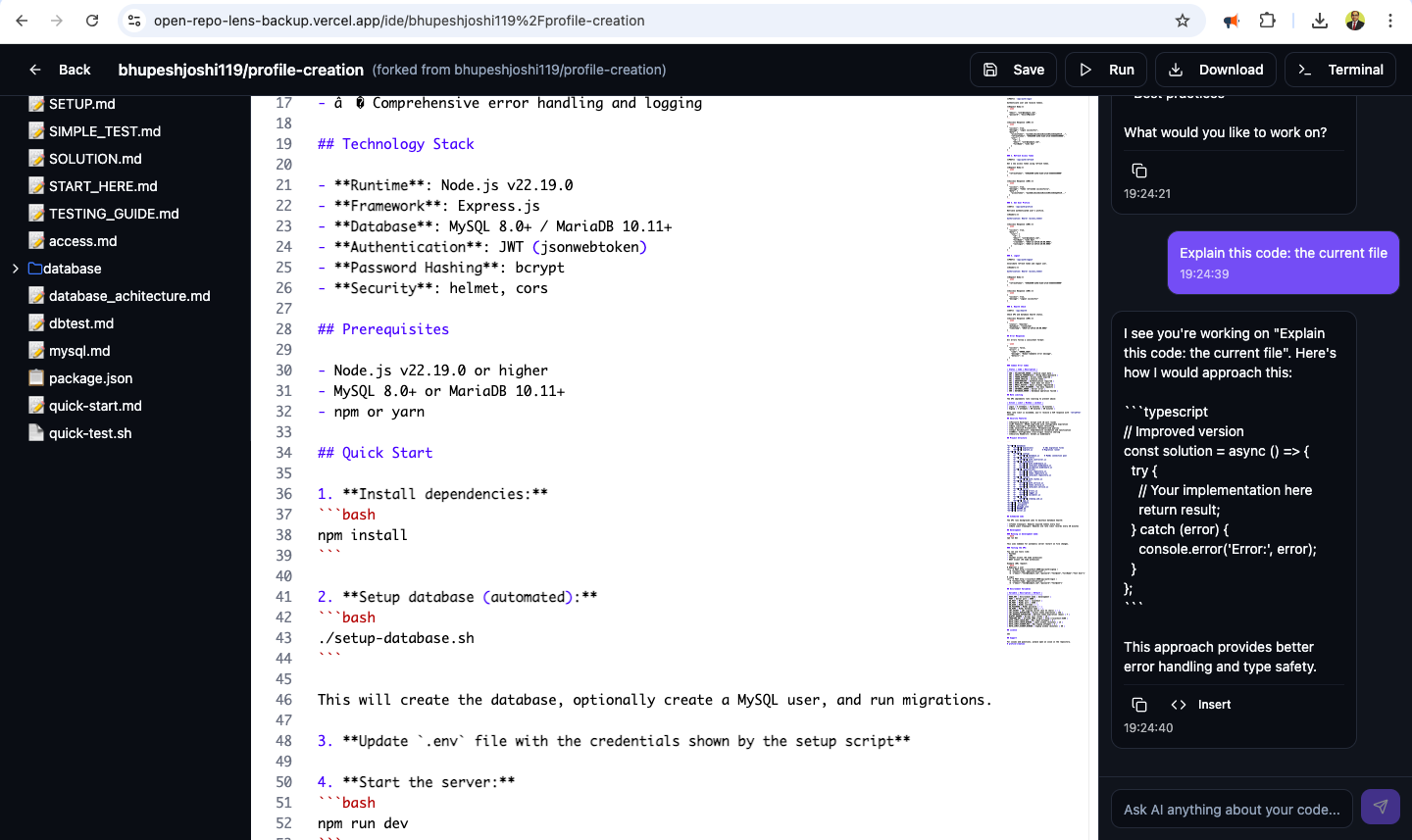The height and width of the screenshot is (840, 1412).
Task: Click the Save disk icon
Action: point(990,70)
